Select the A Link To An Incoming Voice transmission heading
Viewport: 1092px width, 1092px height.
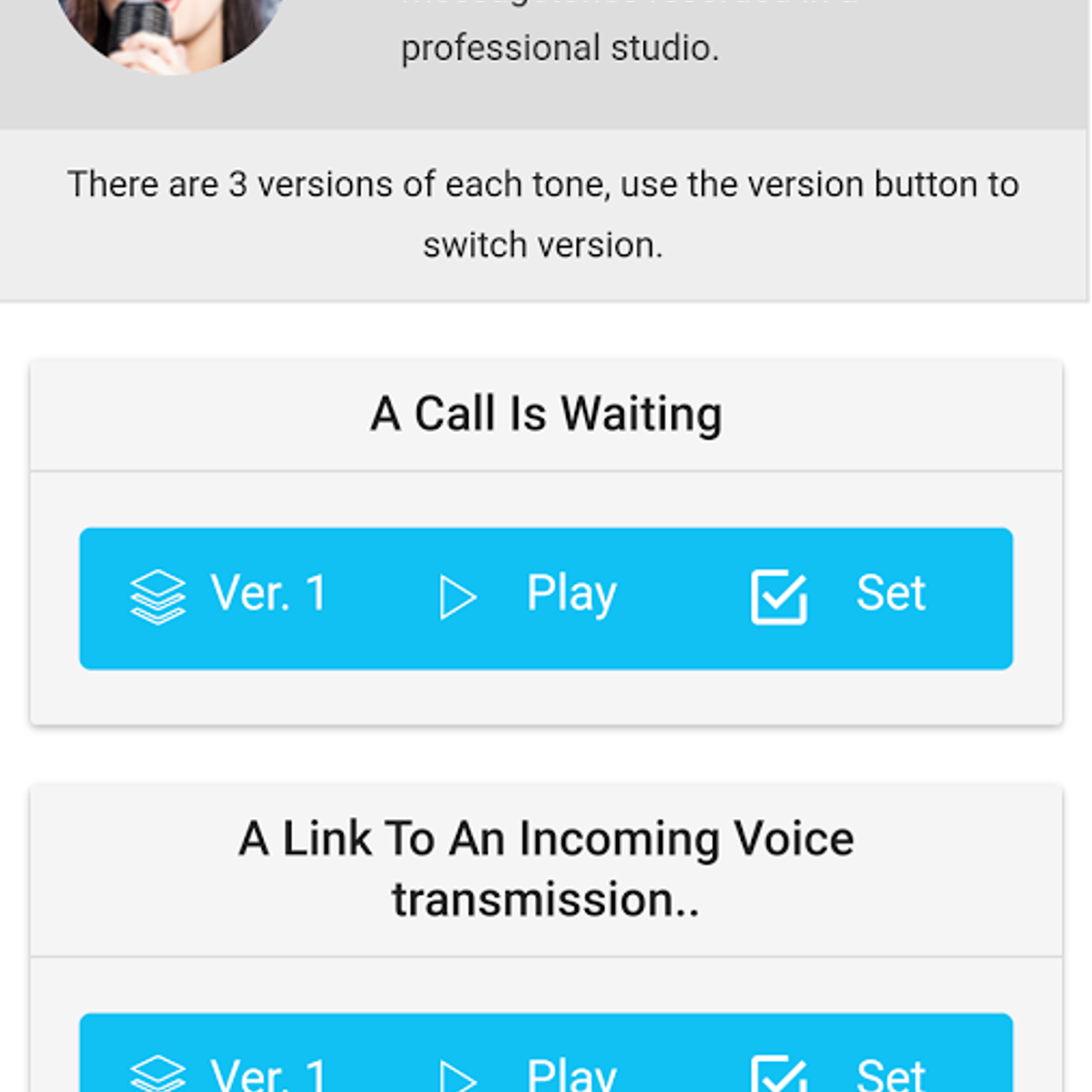pos(546,869)
